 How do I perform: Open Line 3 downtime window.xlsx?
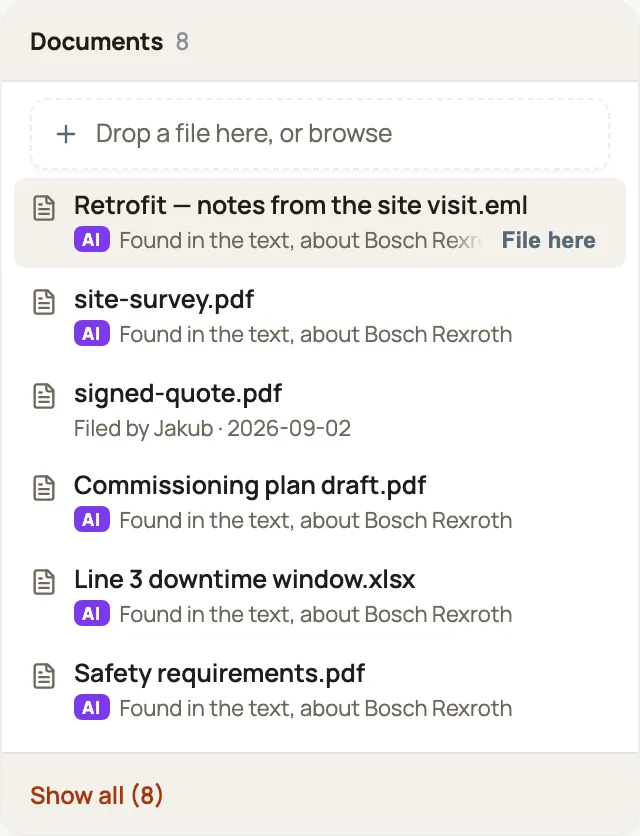pyautogui.click(x=244, y=580)
